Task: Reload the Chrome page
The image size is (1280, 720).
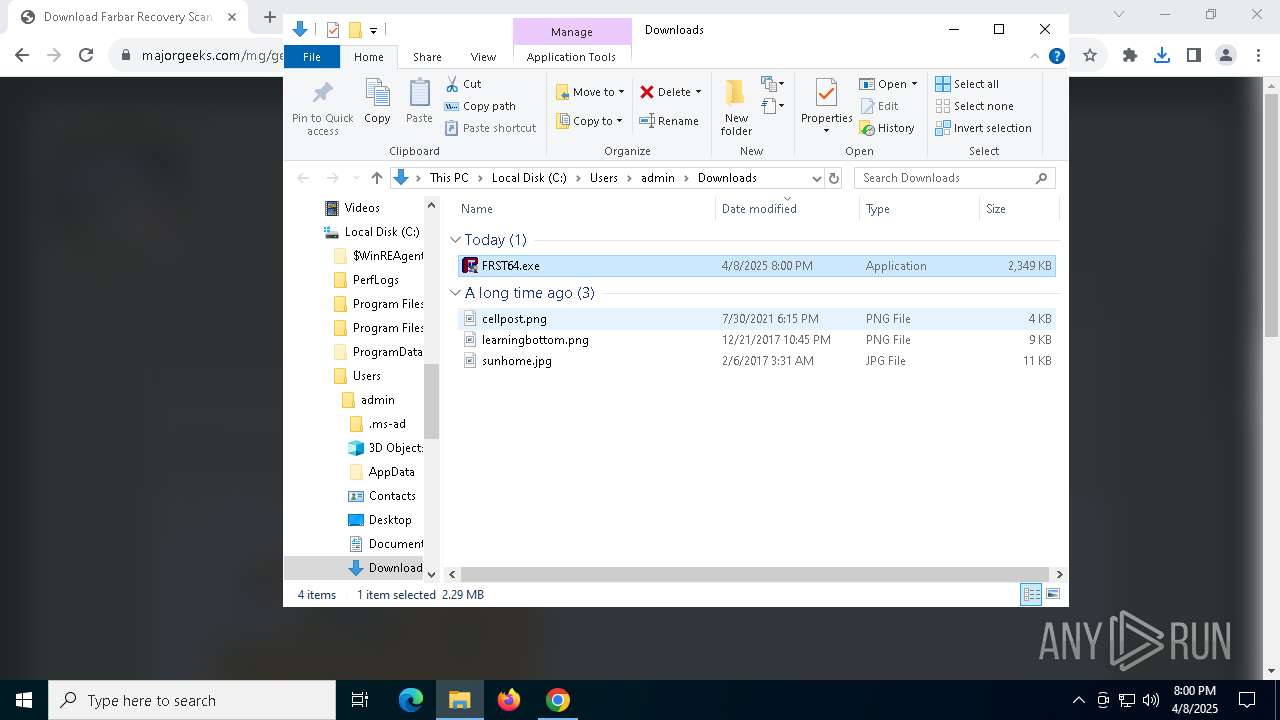Action: tap(86, 55)
